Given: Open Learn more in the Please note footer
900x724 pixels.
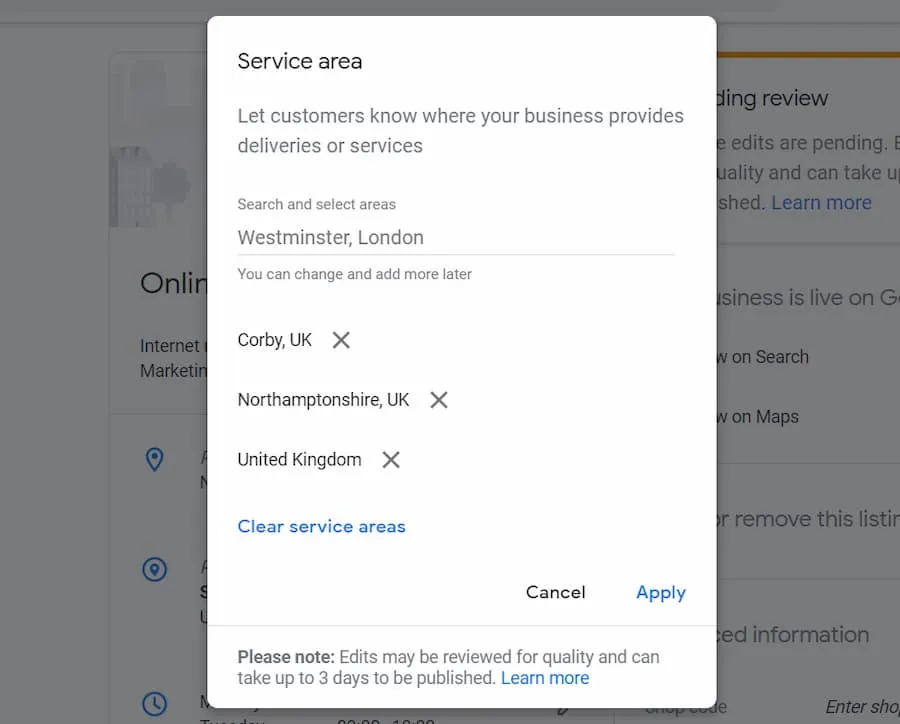Looking at the screenshot, I should (545, 678).
